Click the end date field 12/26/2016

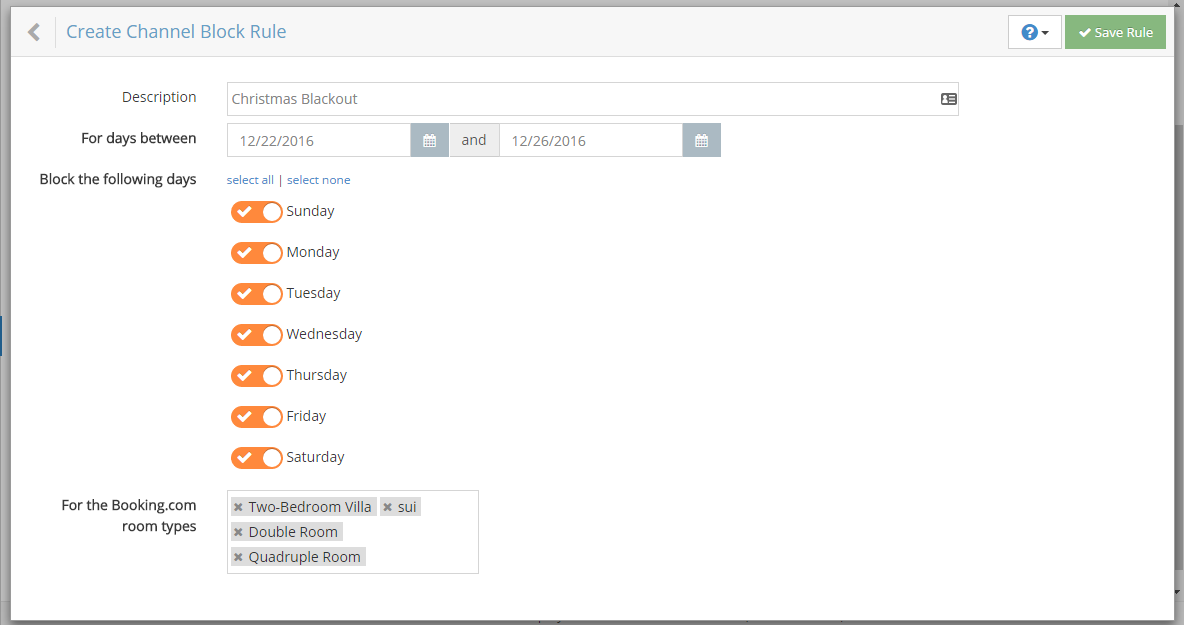tap(590, 141)
